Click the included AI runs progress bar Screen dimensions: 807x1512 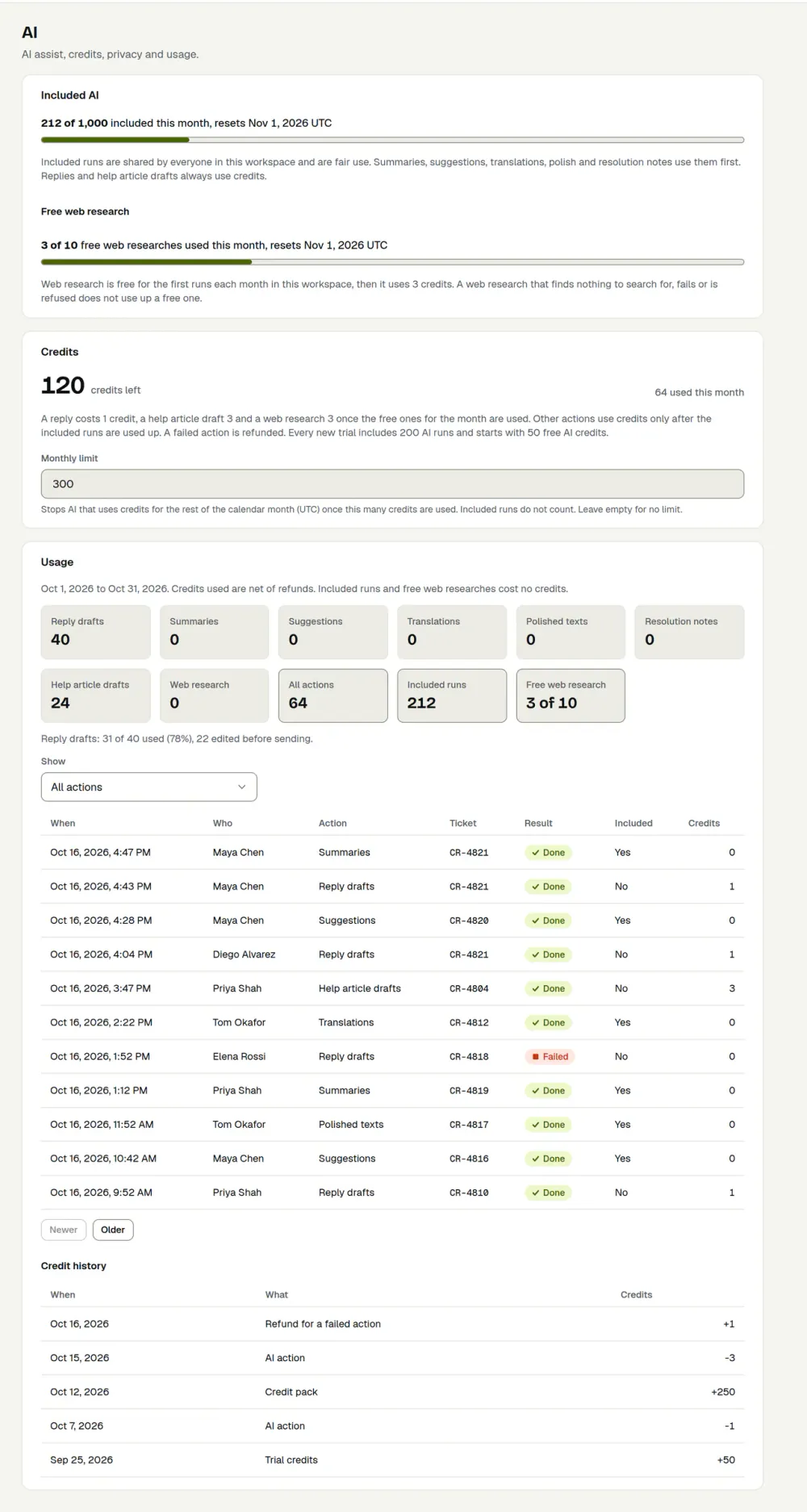[x=392, y=140]
